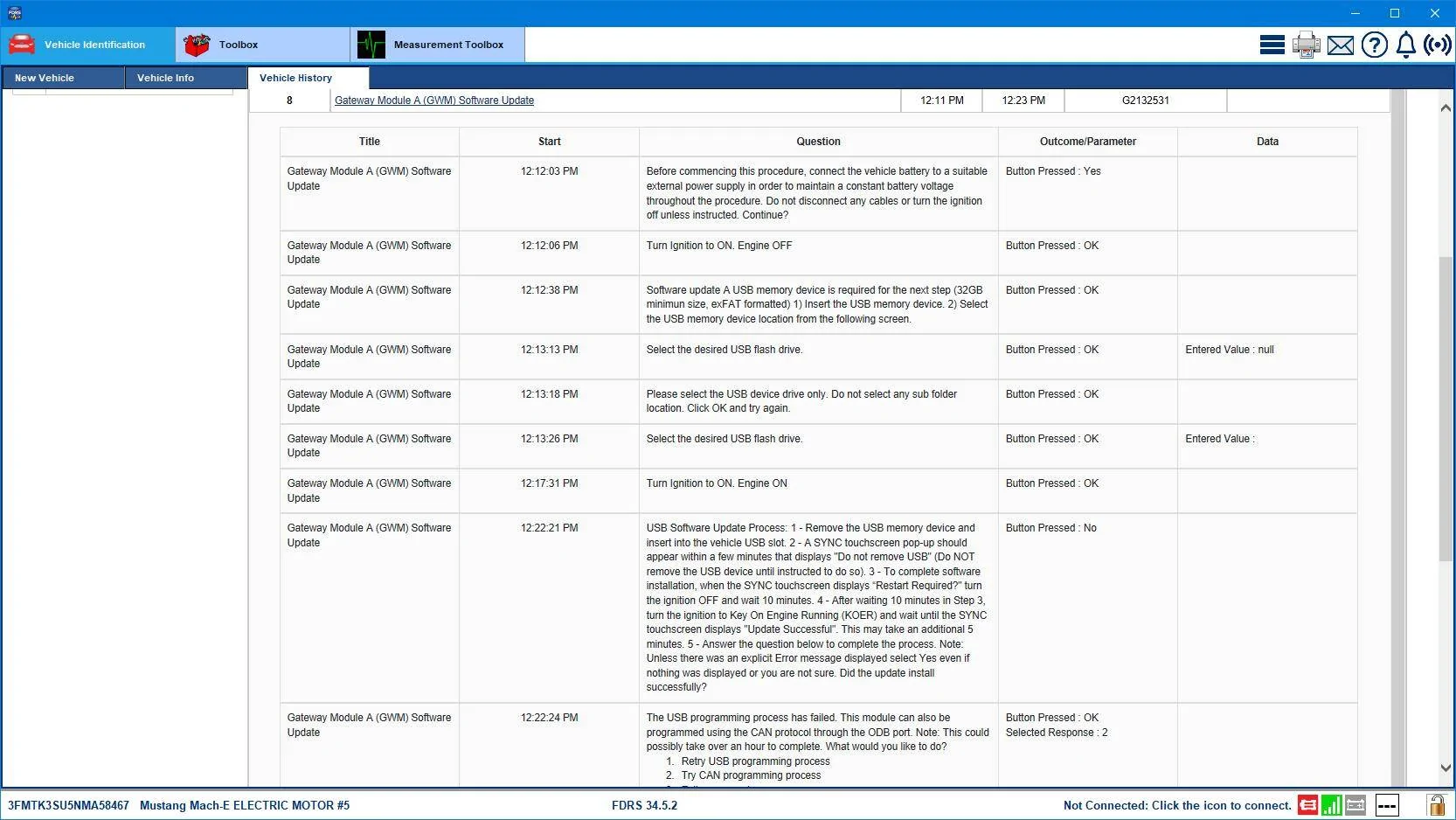Click the 12:23 PM session end cell

pyautogui.click(x=1023, y=101)
